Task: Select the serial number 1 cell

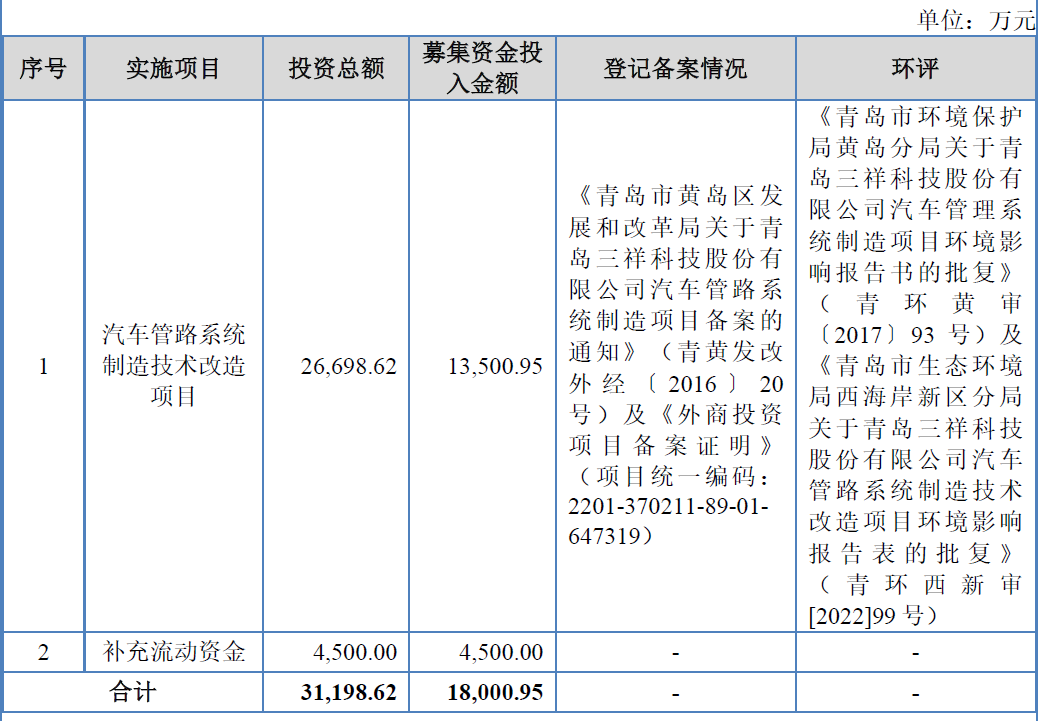Action: click(43, 366)
